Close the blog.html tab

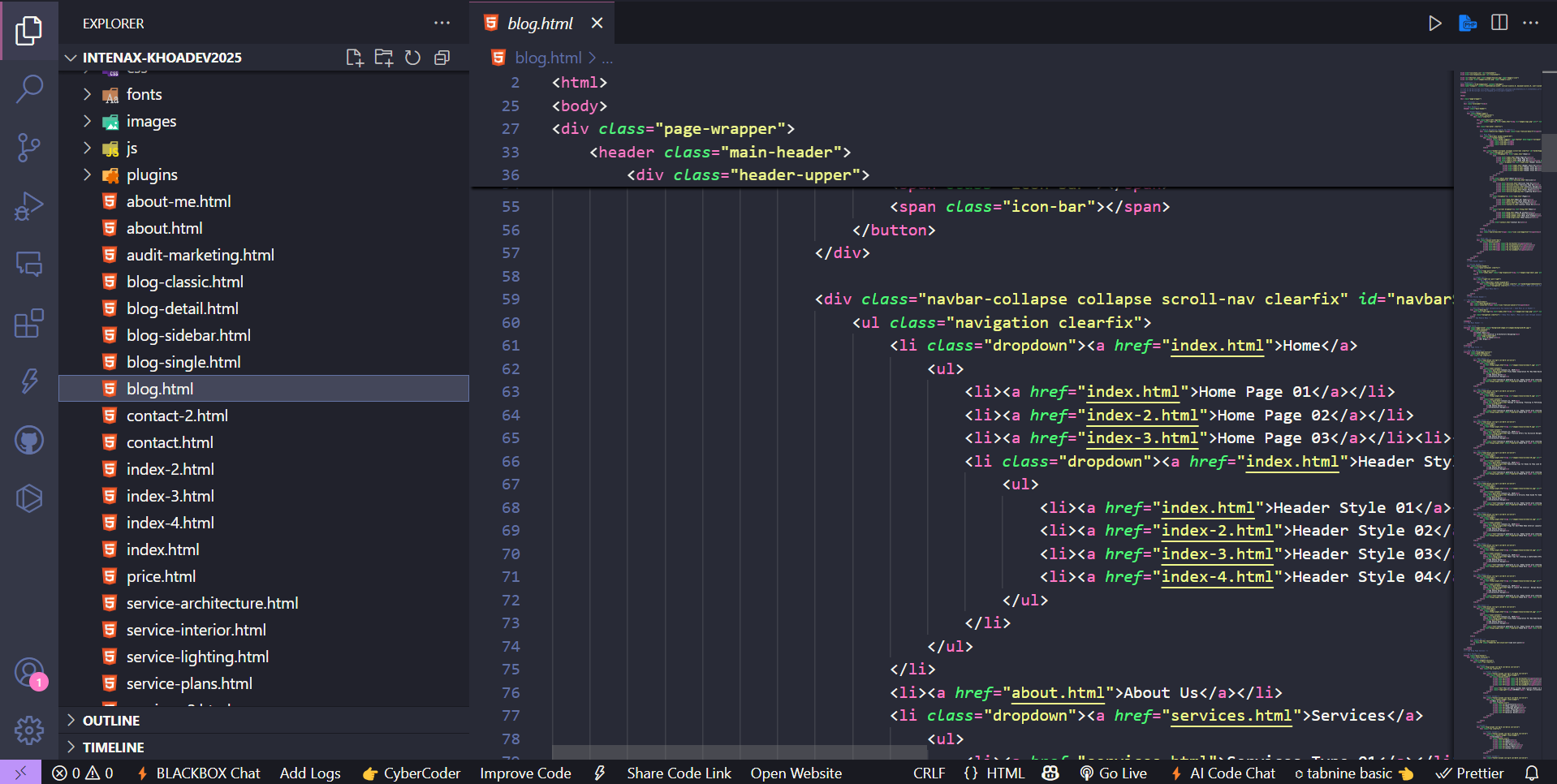pyautogui.click(x=597, y=23)
